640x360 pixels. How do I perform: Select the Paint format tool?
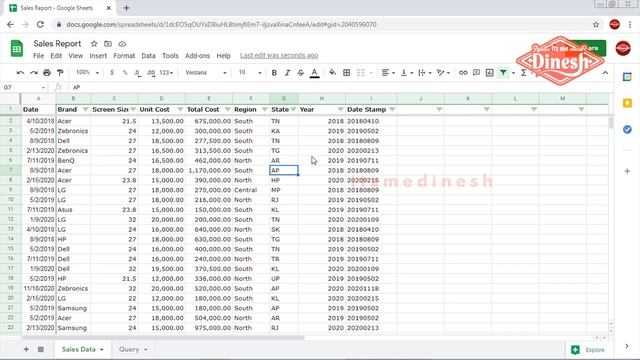click(60, 73)
